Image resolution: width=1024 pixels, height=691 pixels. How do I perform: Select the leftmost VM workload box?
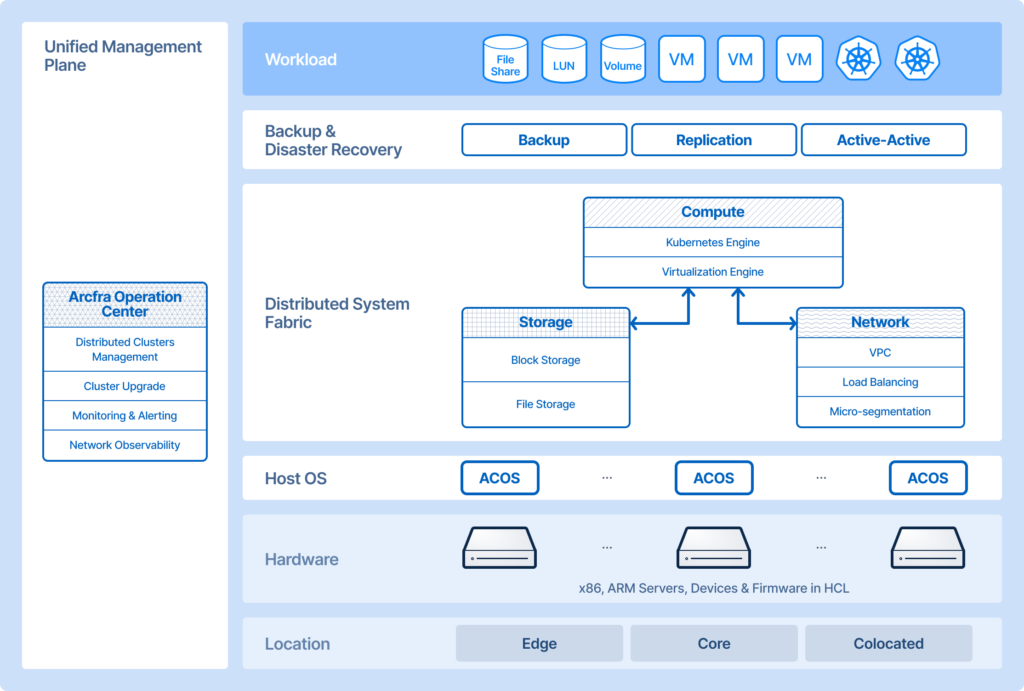[x=682, y=60]
